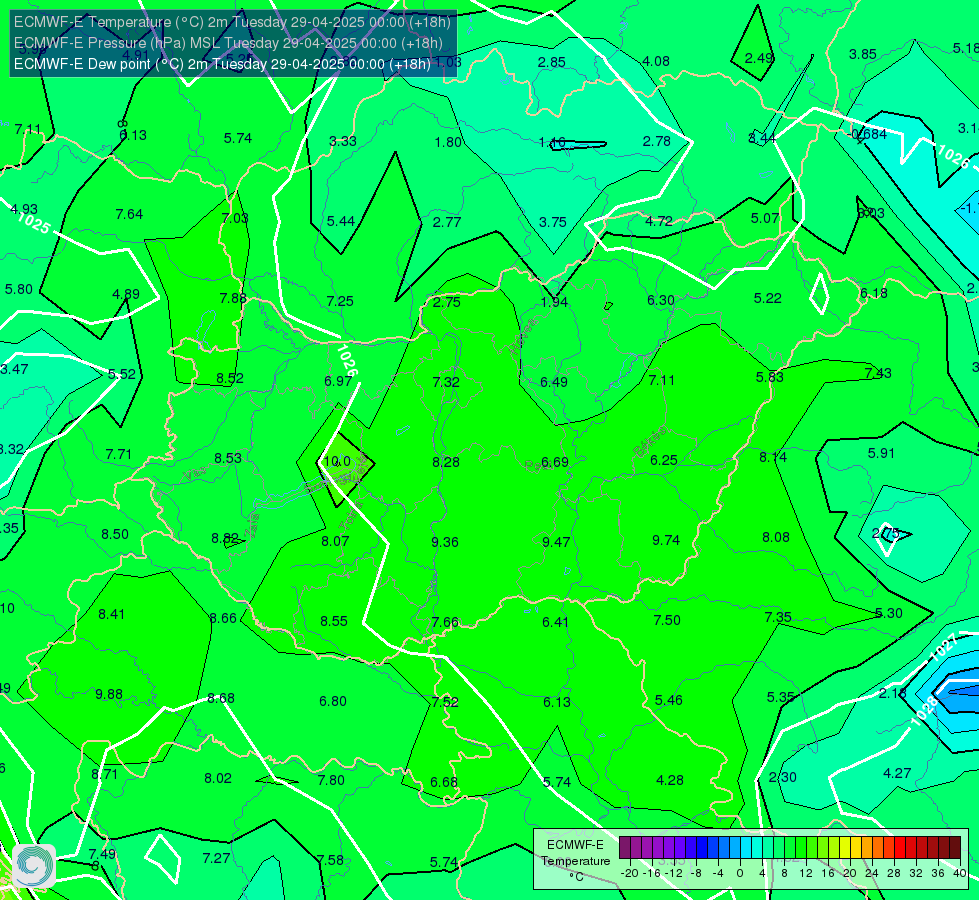Click the 7.71 temperature value
The image size is (979, 900).
tap(119, 454)
